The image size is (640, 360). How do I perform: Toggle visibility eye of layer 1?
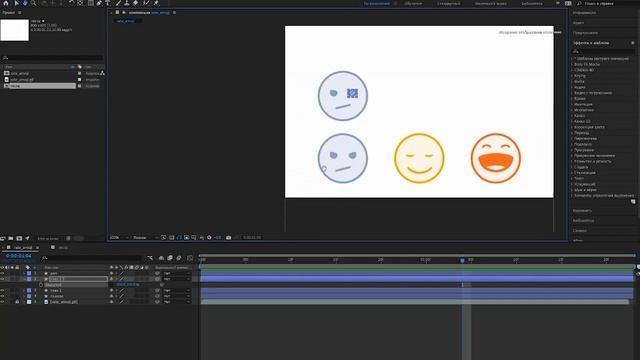pyautogui.click(x=2, y=273)
